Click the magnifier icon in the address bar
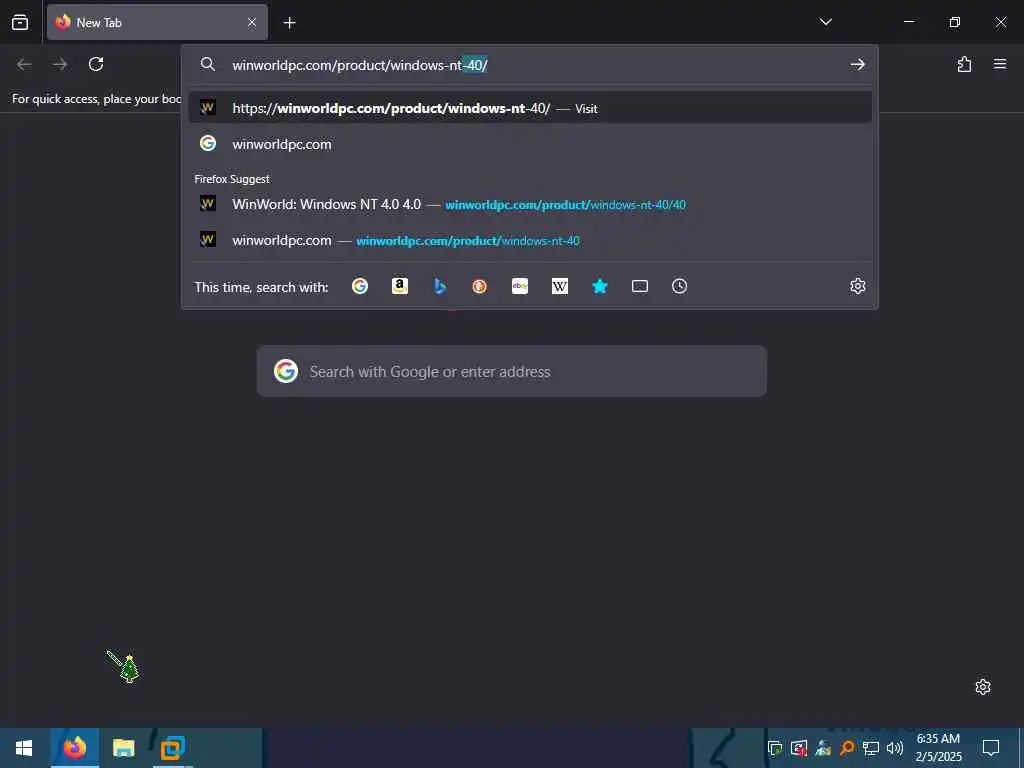Image resolution: width=1024 pixels, height=768 pixels. pyautogui.click(x=208, y=64)
